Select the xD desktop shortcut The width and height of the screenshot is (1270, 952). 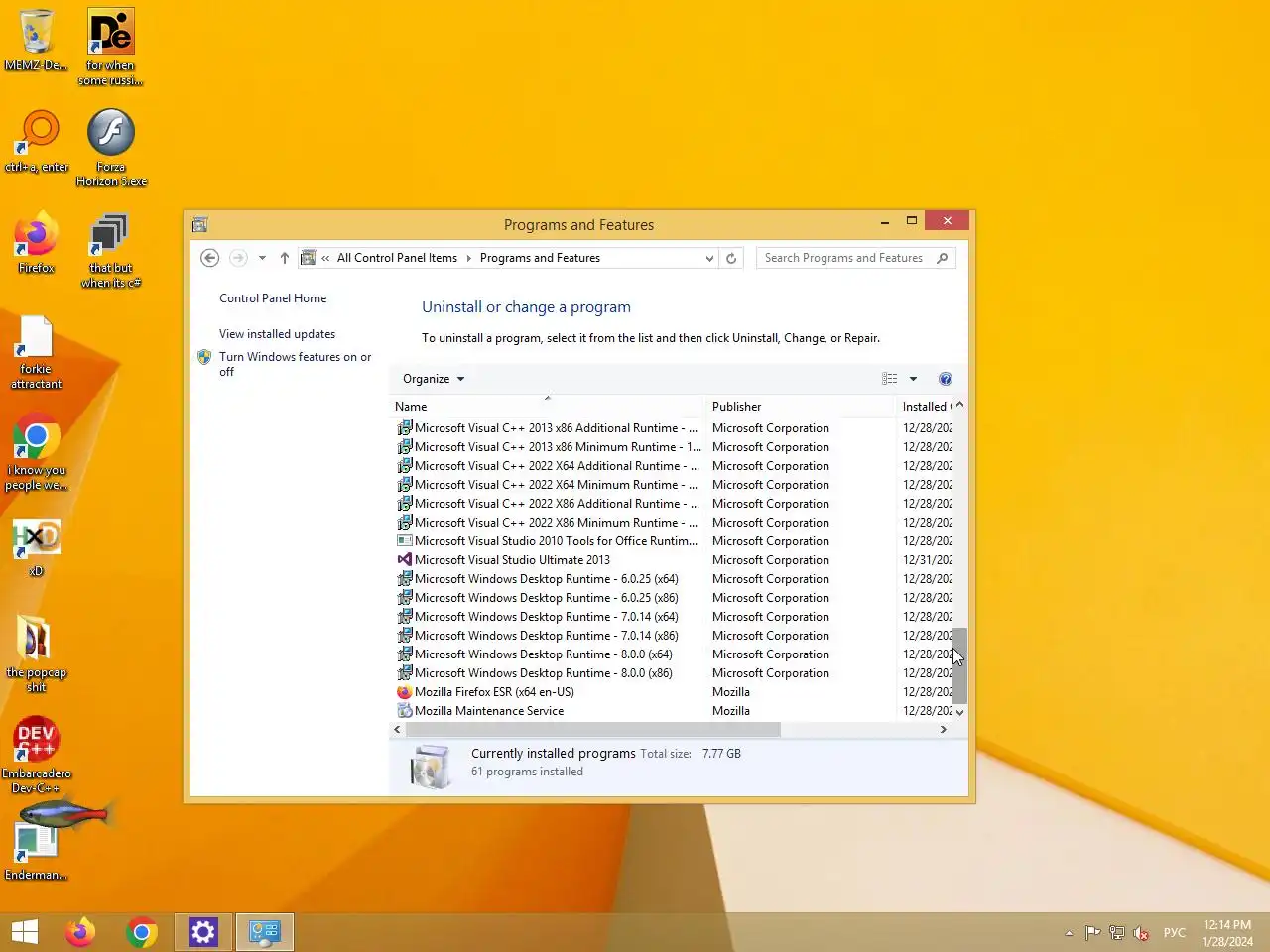tap(36, 546)
